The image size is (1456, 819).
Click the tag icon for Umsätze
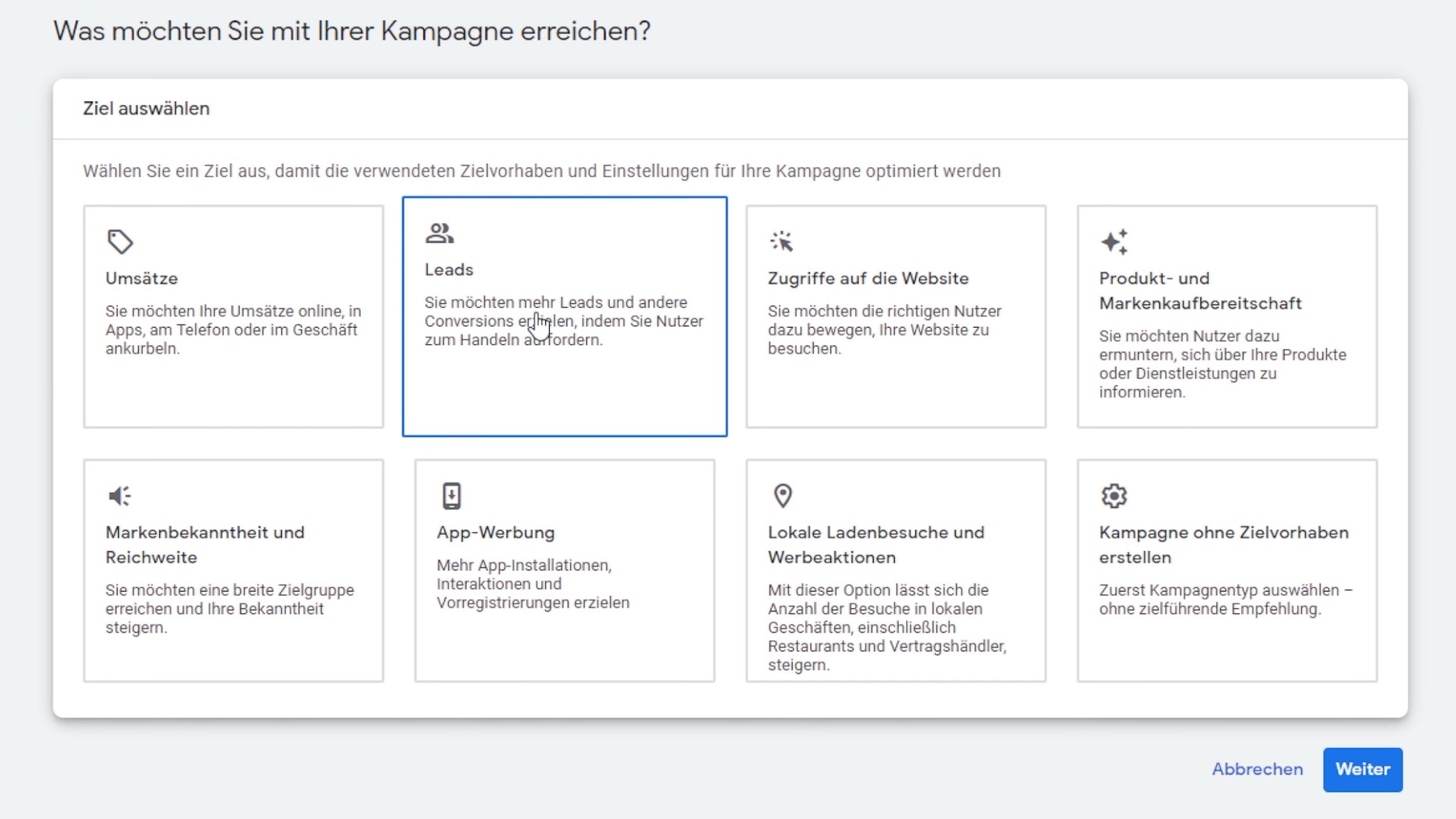(x=120, y=242)
